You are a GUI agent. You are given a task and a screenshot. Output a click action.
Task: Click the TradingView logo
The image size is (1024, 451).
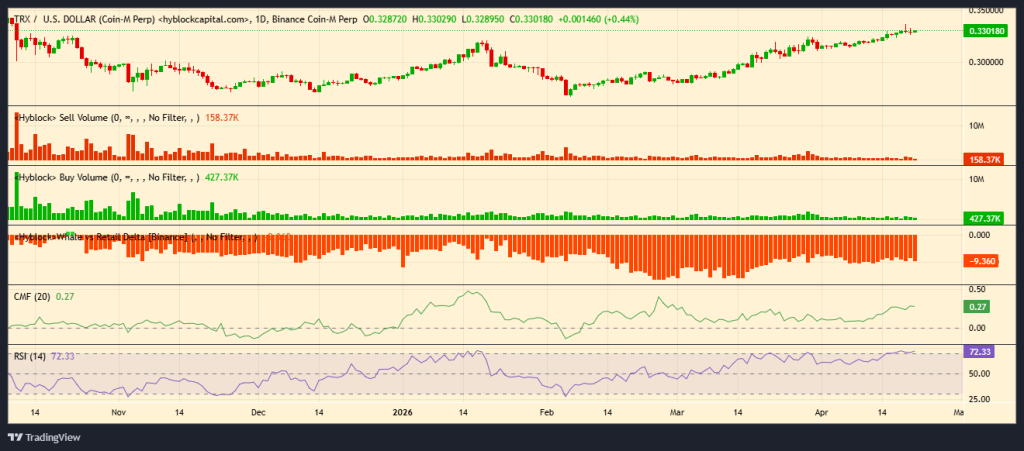click(44, 437)
